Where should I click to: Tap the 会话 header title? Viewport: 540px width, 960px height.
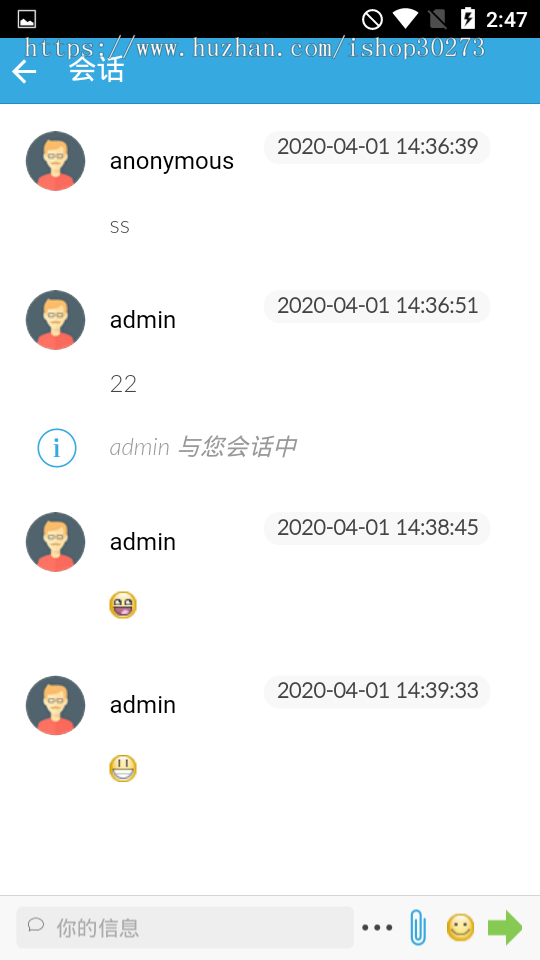click(x=97, y=70)
